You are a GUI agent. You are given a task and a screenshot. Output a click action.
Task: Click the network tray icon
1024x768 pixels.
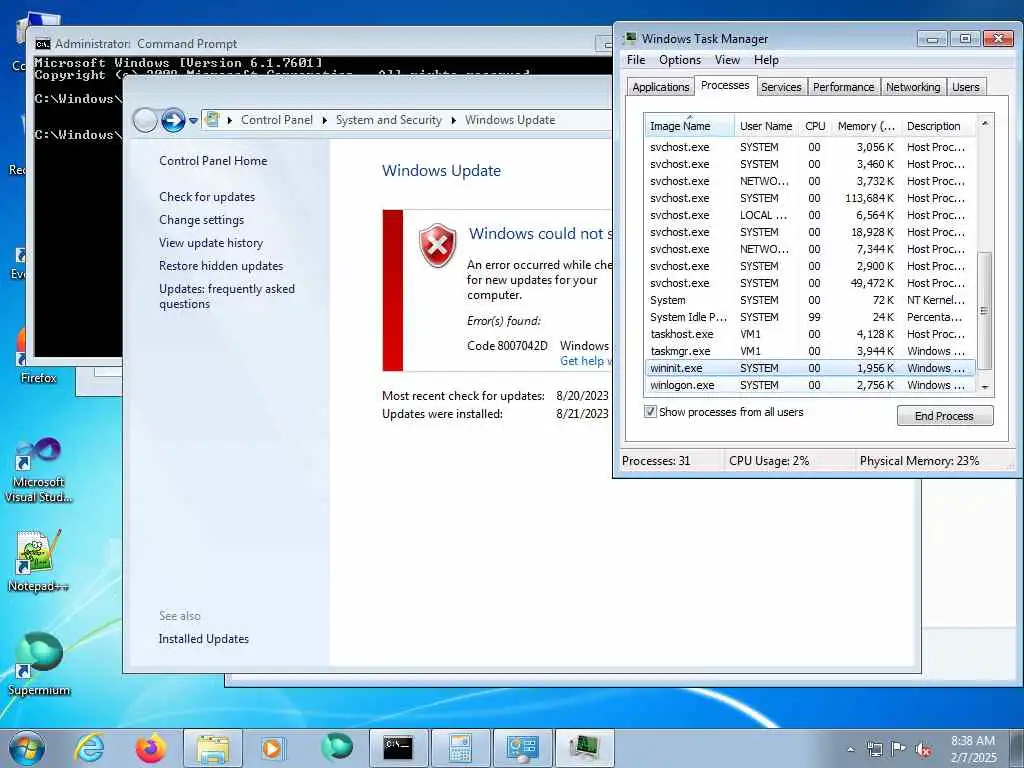coord(874,749)
